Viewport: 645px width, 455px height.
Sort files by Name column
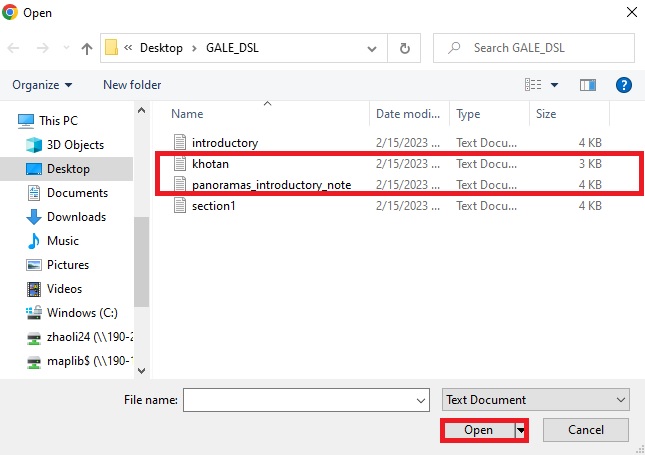coord(187,114)
